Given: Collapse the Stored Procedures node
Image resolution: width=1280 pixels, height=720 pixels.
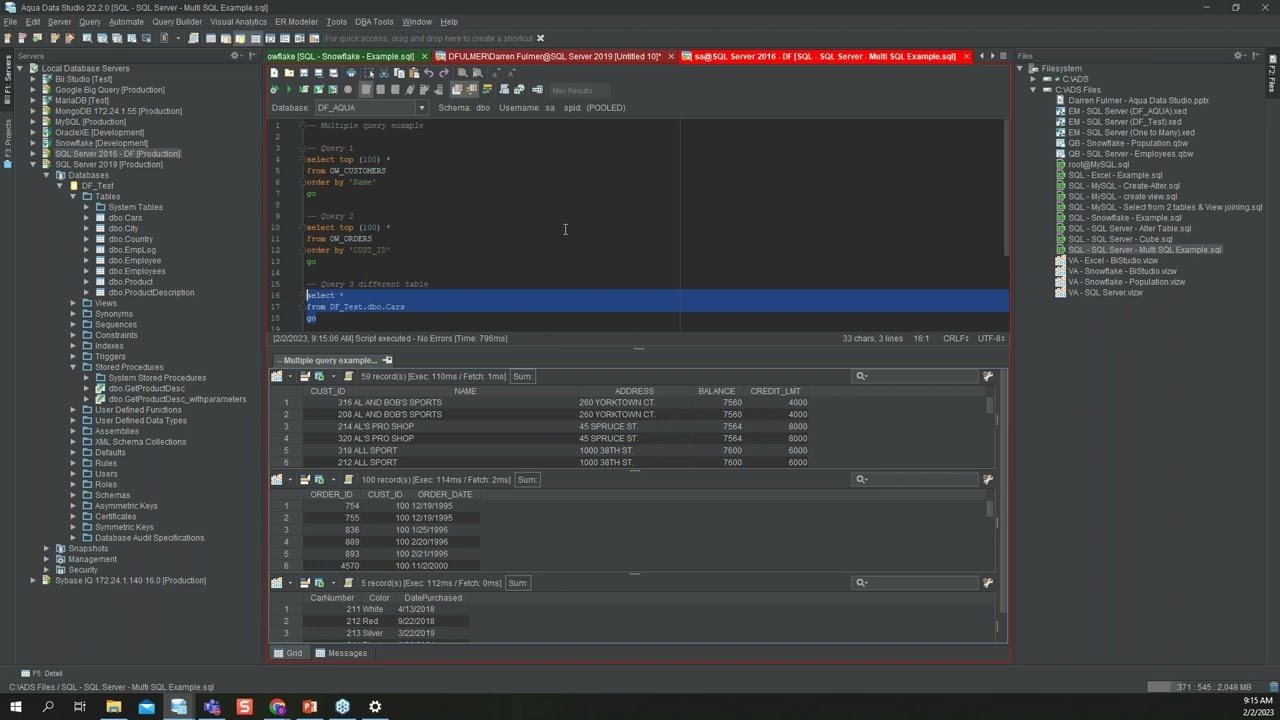Looking at the screenshot, I should tap(73, 367).
